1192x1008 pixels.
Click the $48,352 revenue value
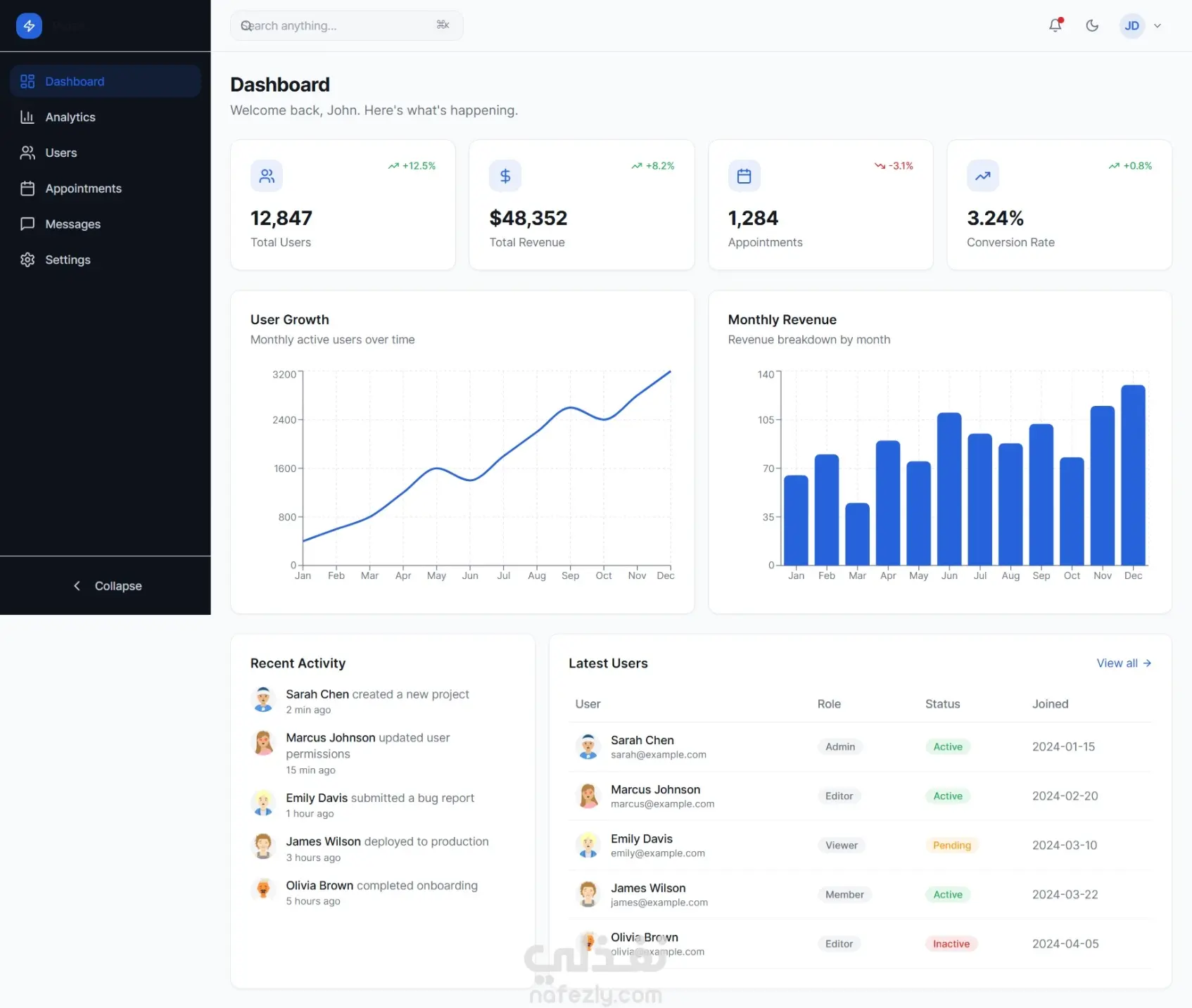[528, 218]
